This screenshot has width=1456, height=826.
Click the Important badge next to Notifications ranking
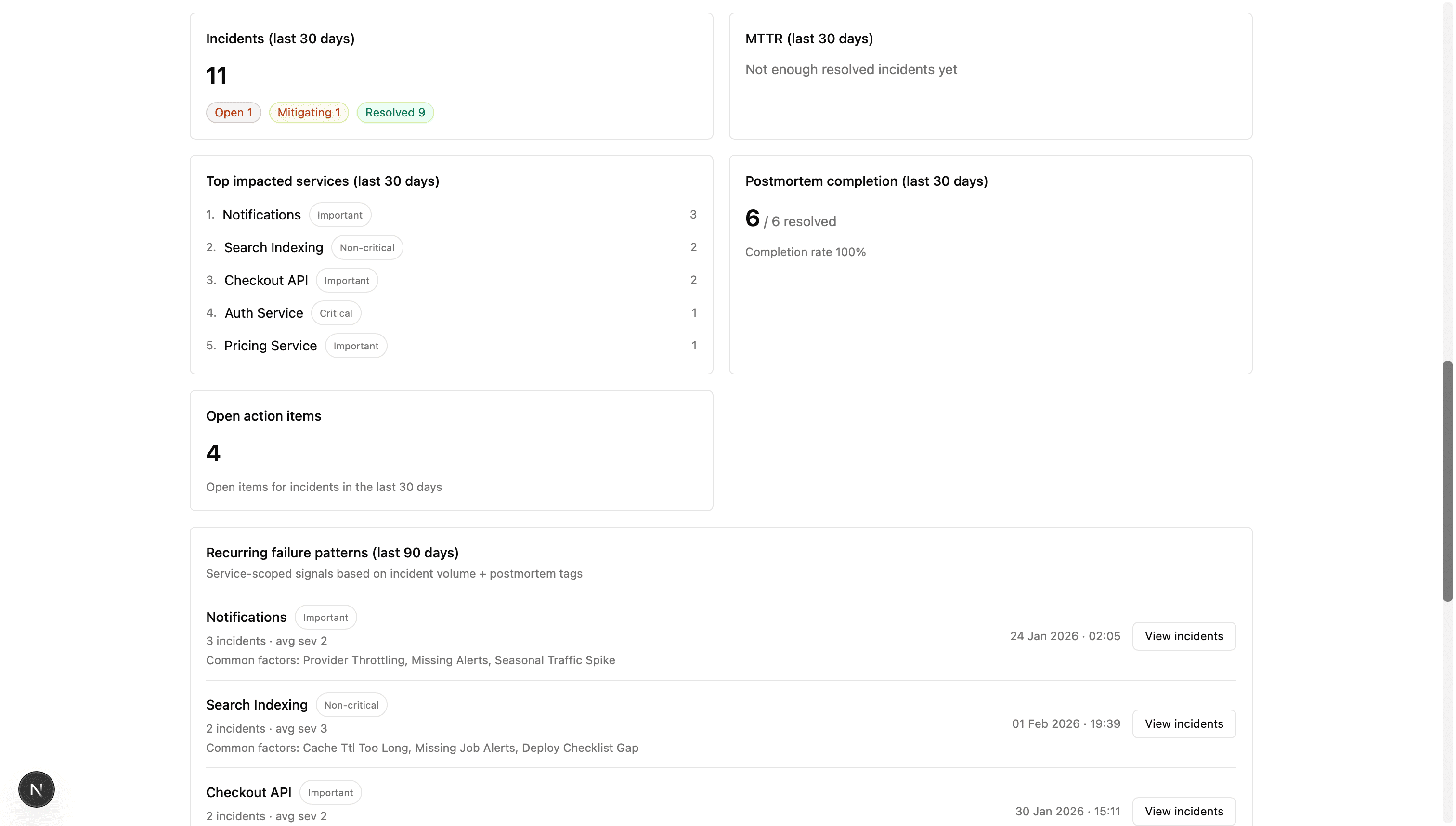click(x=339, y=215)
